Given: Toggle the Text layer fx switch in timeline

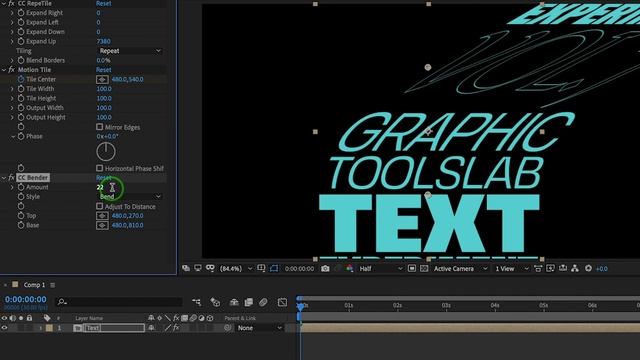Looking at the screenshot, I should click(176, 328).
